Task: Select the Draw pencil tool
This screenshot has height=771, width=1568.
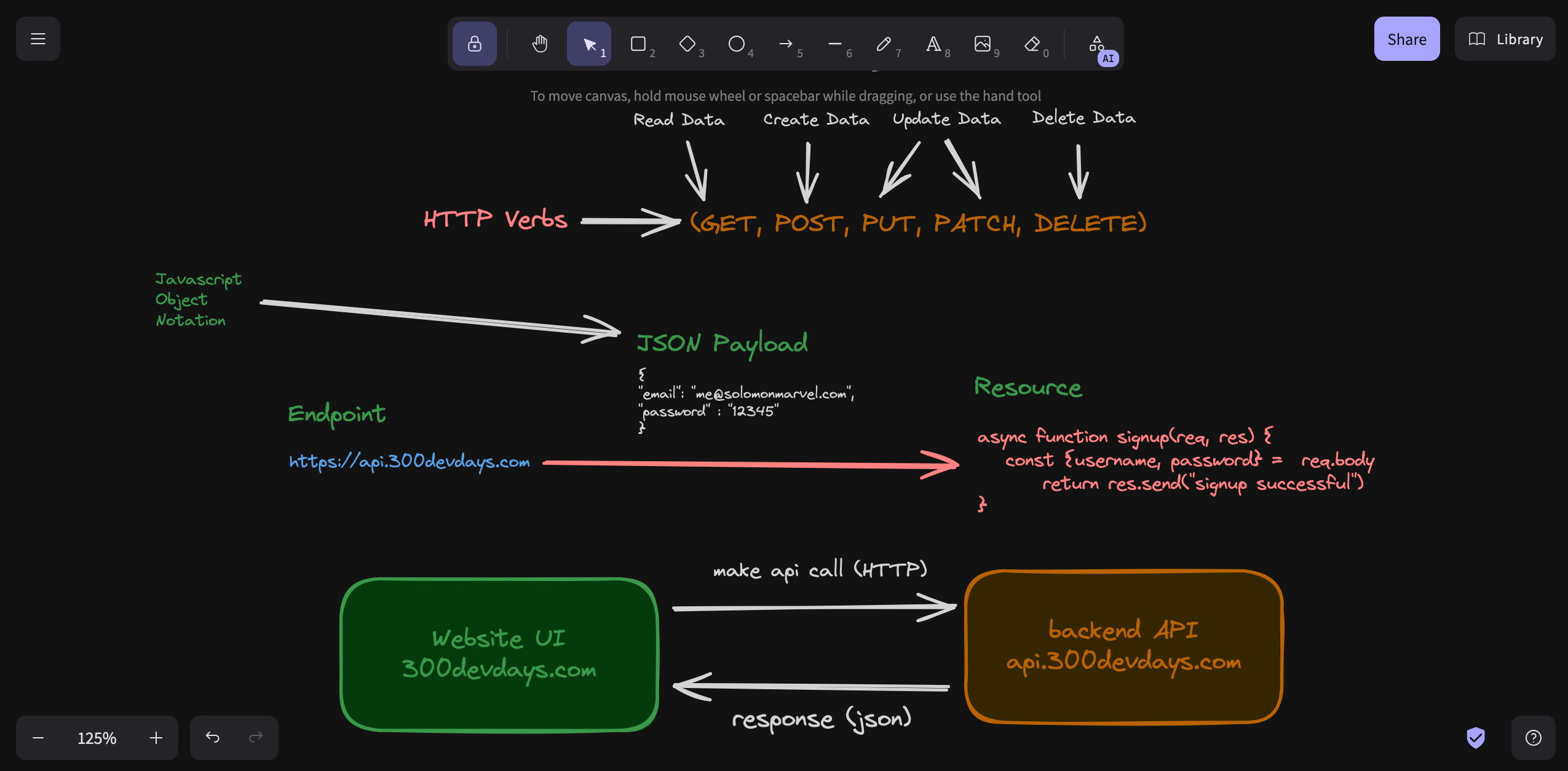Action: coord(884,44)
